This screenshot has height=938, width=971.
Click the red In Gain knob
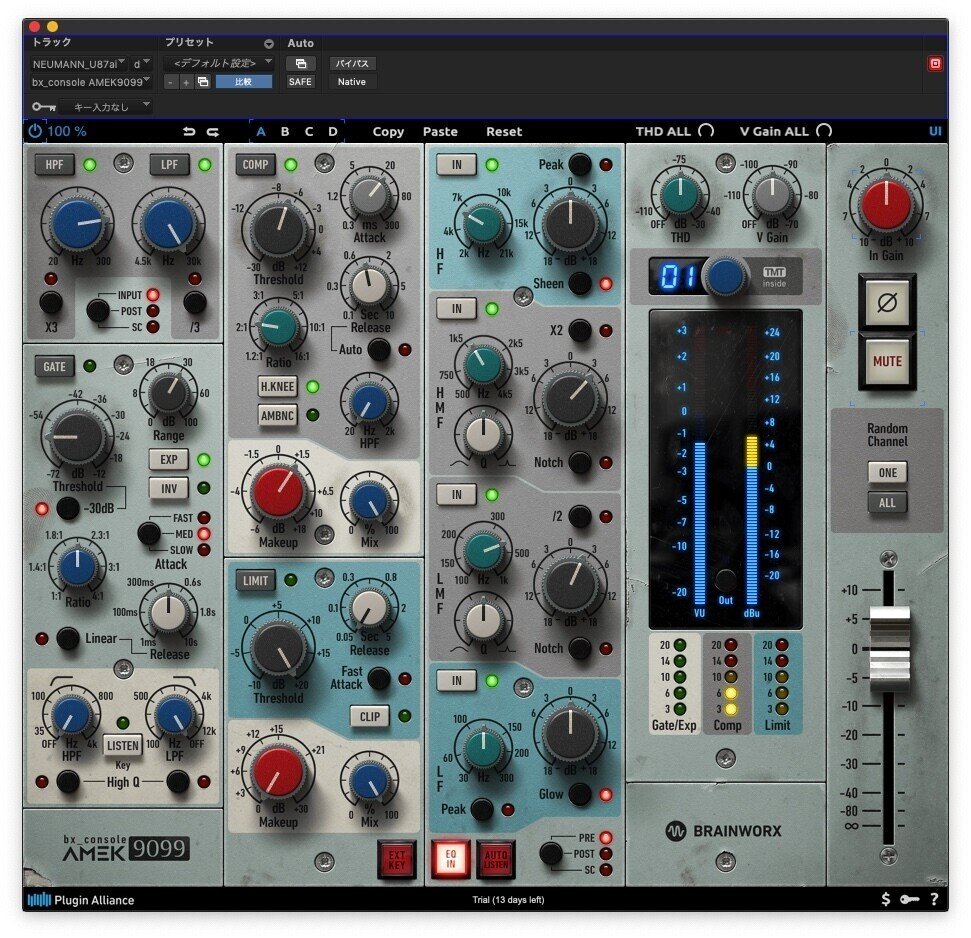[886, 204]
